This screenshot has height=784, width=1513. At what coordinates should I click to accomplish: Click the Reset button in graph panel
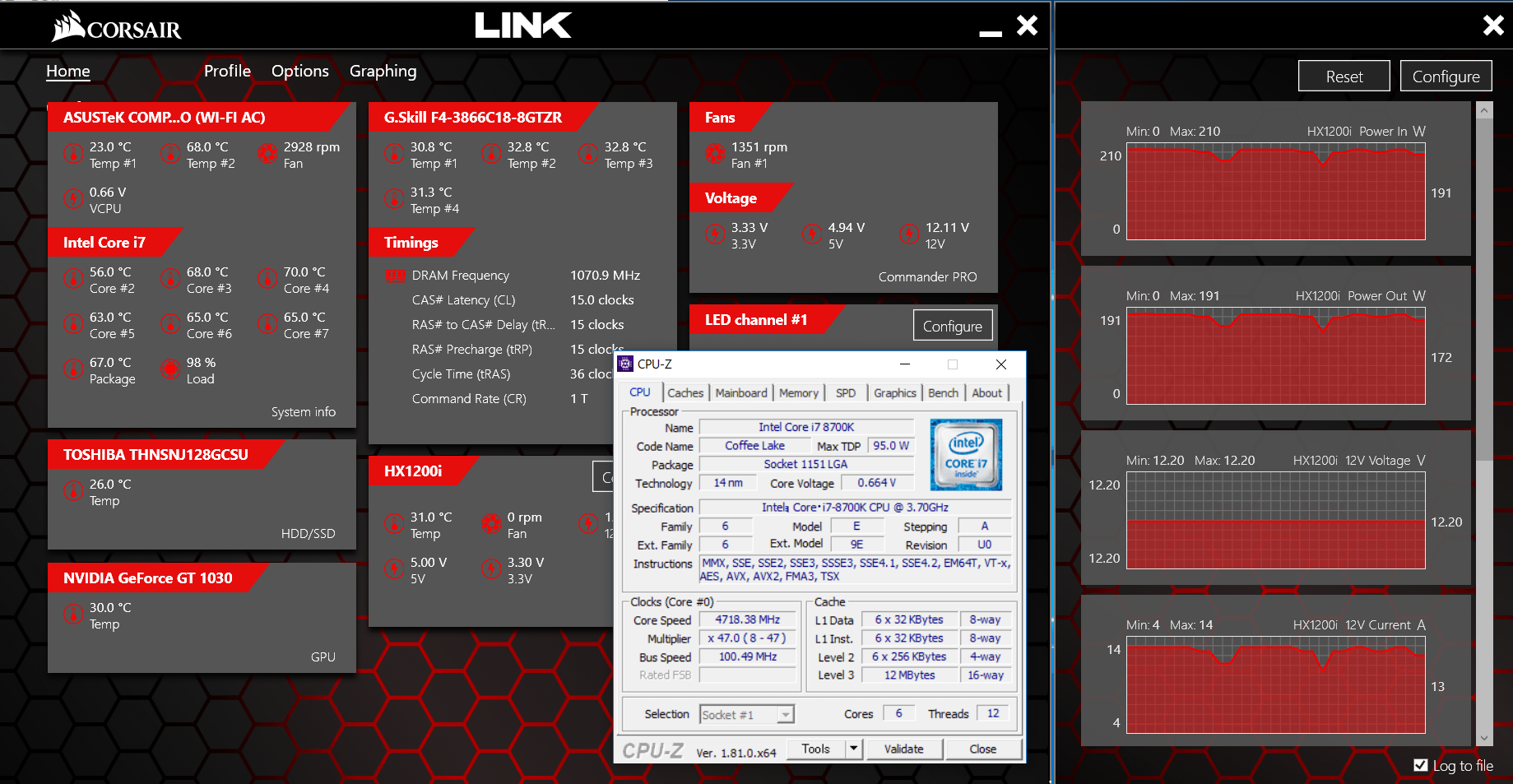point(1344,77)
